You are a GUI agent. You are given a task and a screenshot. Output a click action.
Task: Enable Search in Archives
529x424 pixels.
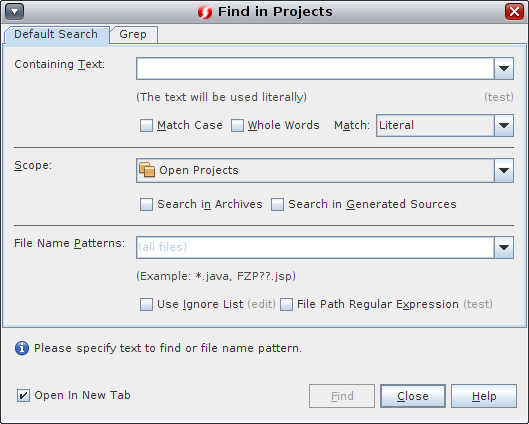click(x=146, y=204)
